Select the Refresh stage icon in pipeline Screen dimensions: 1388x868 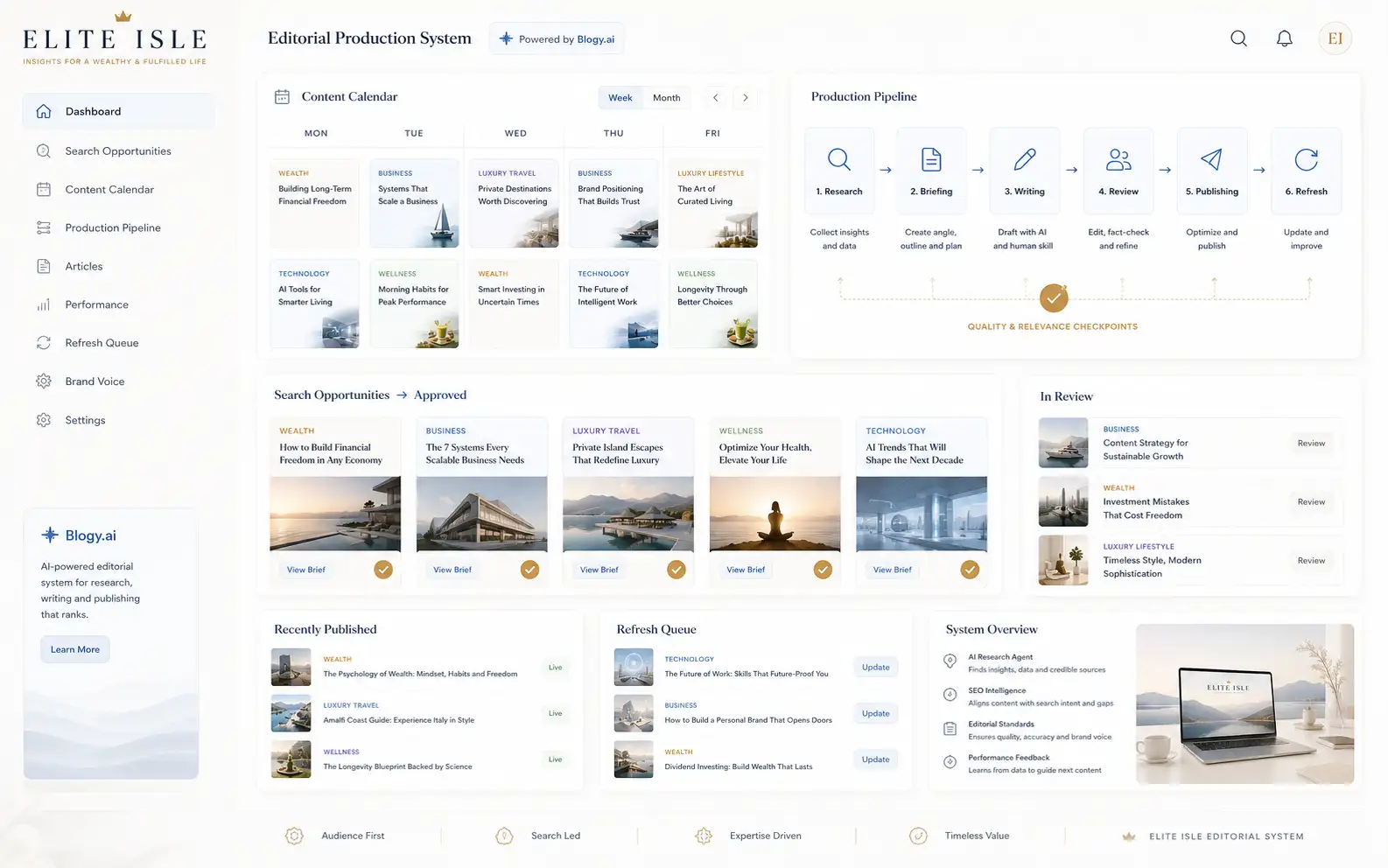point(1306,159)
